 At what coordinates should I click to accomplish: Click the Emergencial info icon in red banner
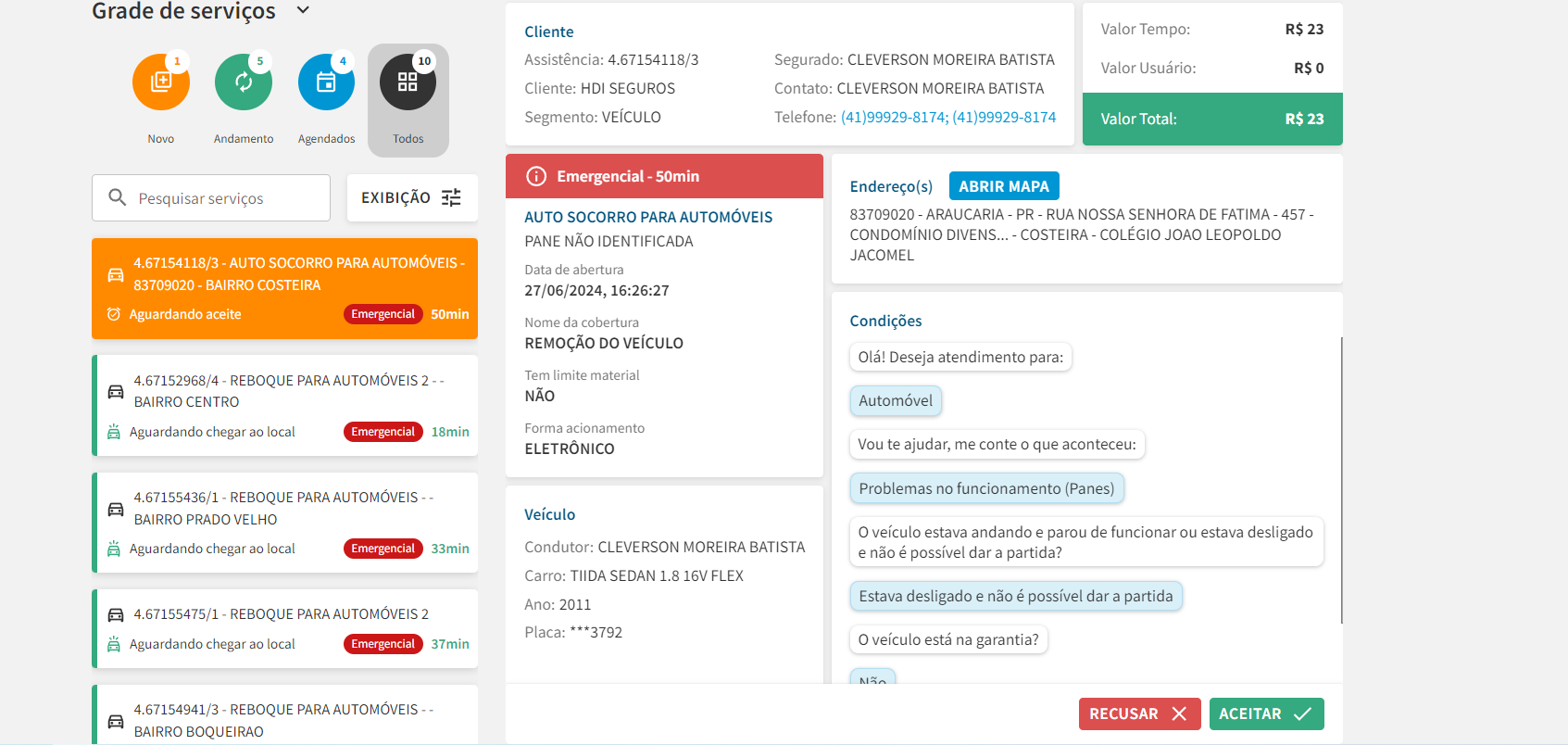[535, 176]
